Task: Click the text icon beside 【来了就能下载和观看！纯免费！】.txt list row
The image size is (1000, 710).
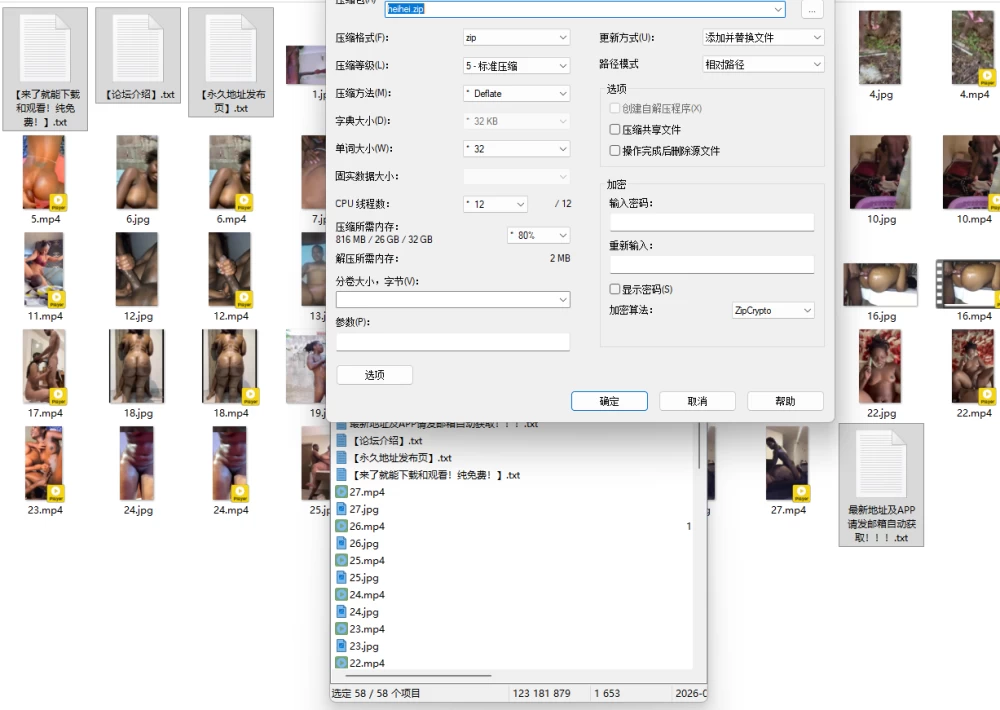Action: pyautogui.click(x=341, y=475)
